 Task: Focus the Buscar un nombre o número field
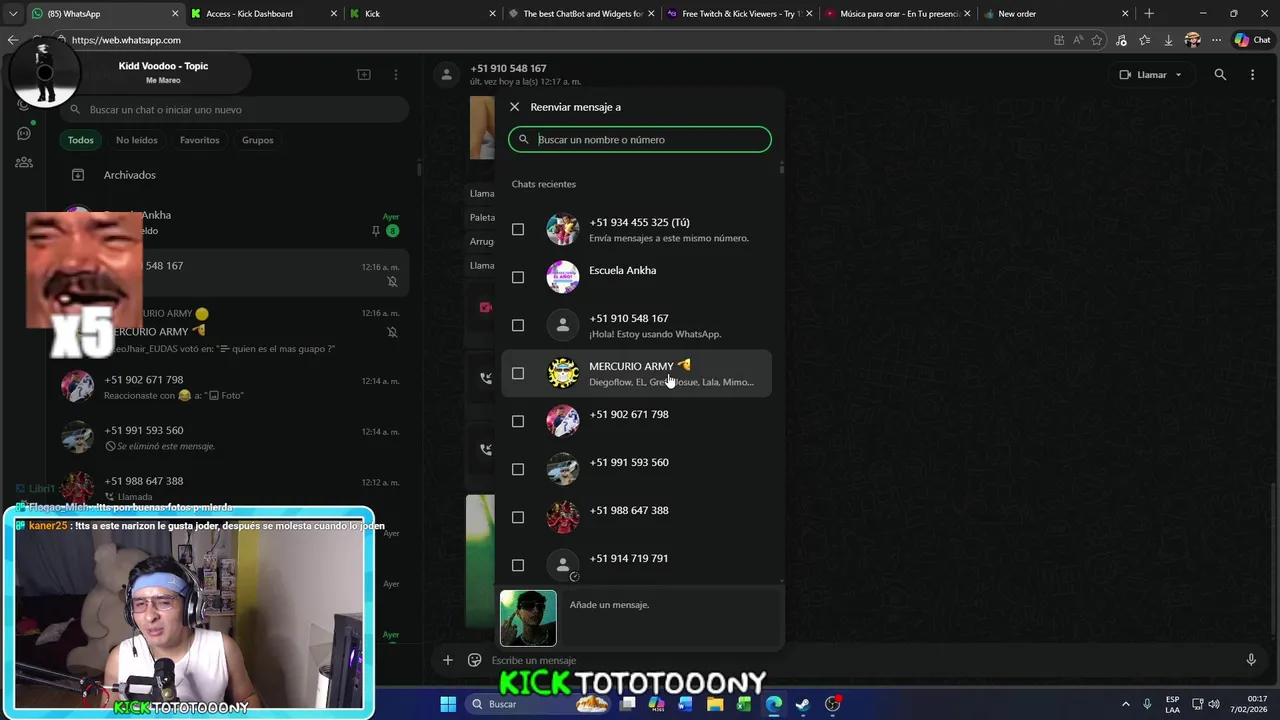pos(640,140)
